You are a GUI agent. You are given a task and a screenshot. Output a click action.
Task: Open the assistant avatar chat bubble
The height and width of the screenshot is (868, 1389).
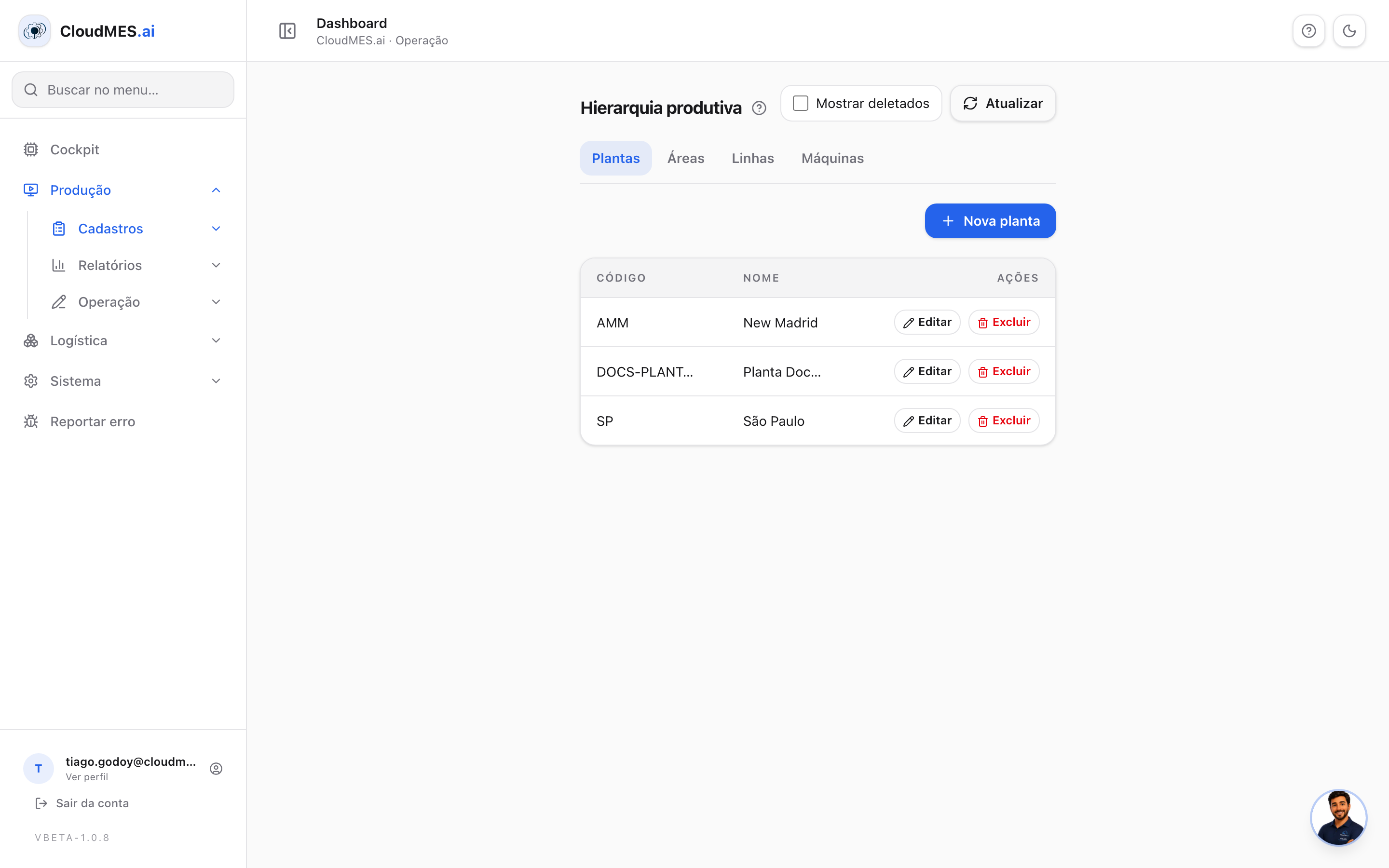[x=1338, y=817]
